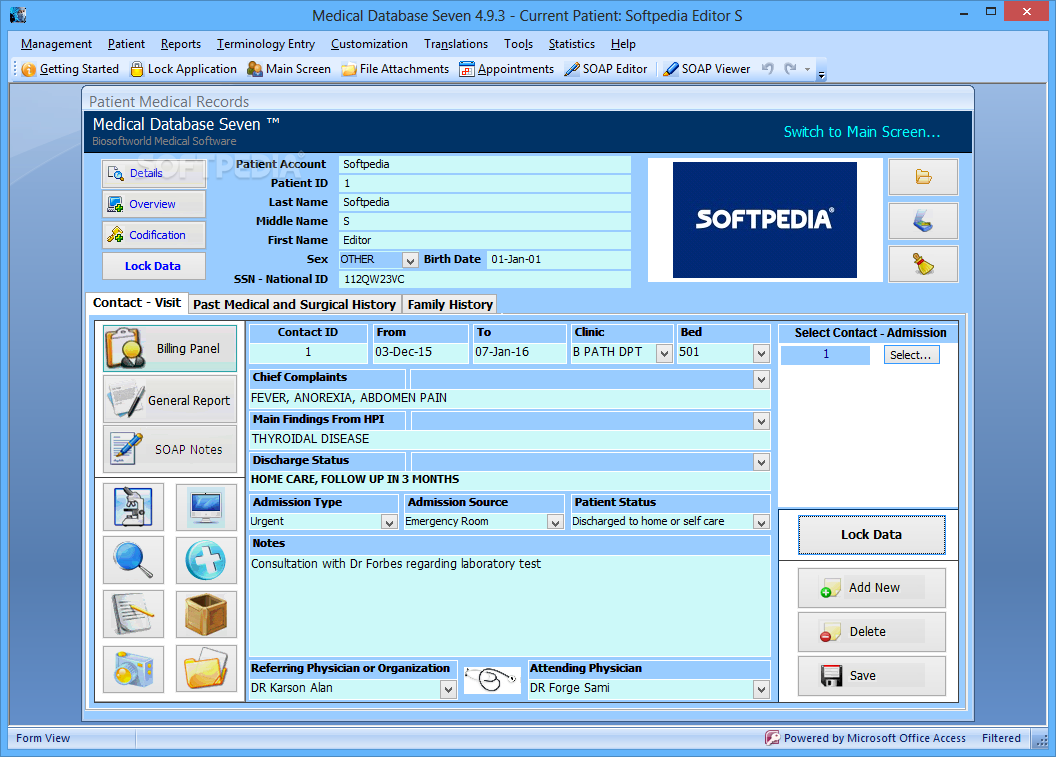Open patient Overview
1056x757 pixels.
(x=154, y=204)
